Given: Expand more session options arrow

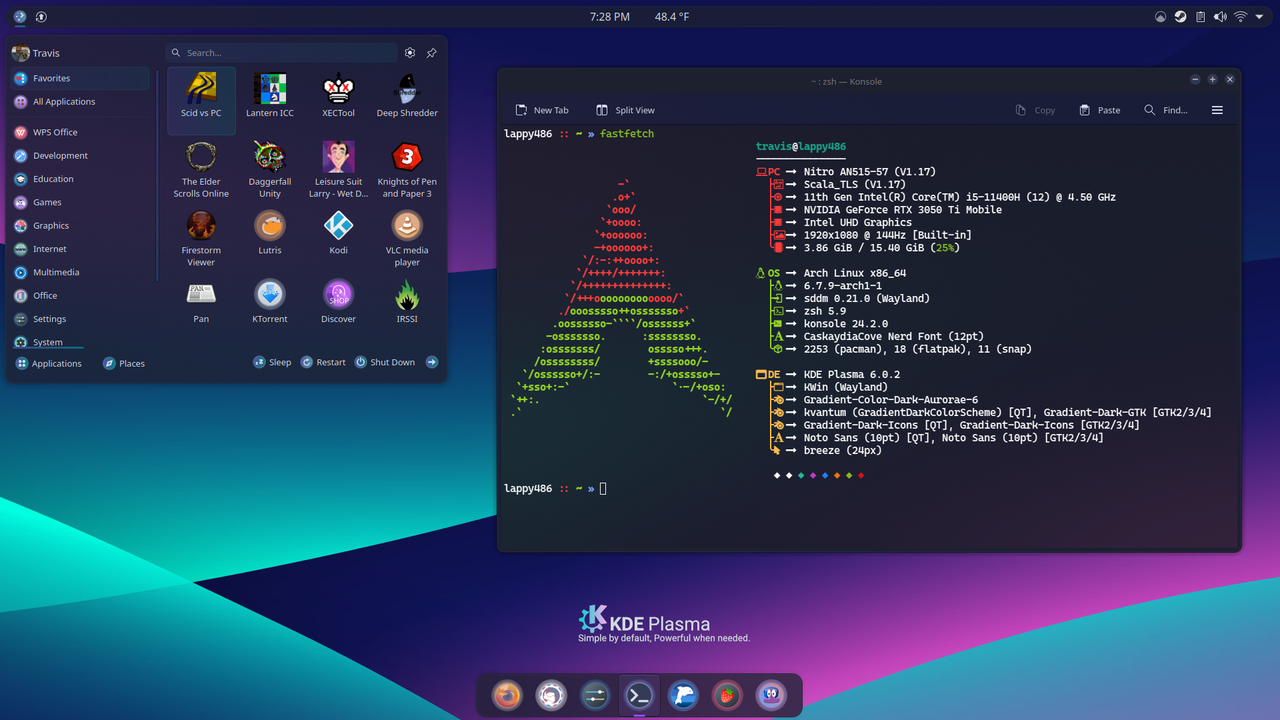Looking at the screenshot, I should 432,362.
